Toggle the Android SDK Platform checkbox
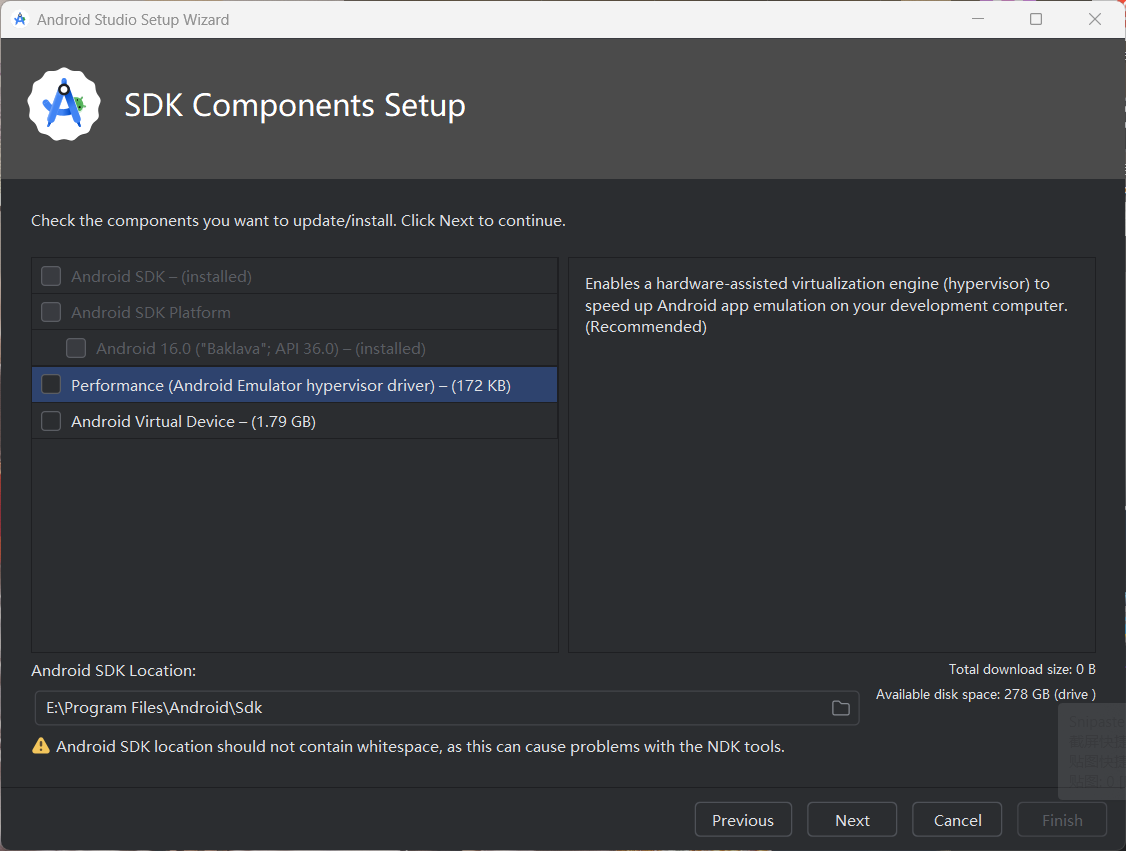 click(51, 312)
